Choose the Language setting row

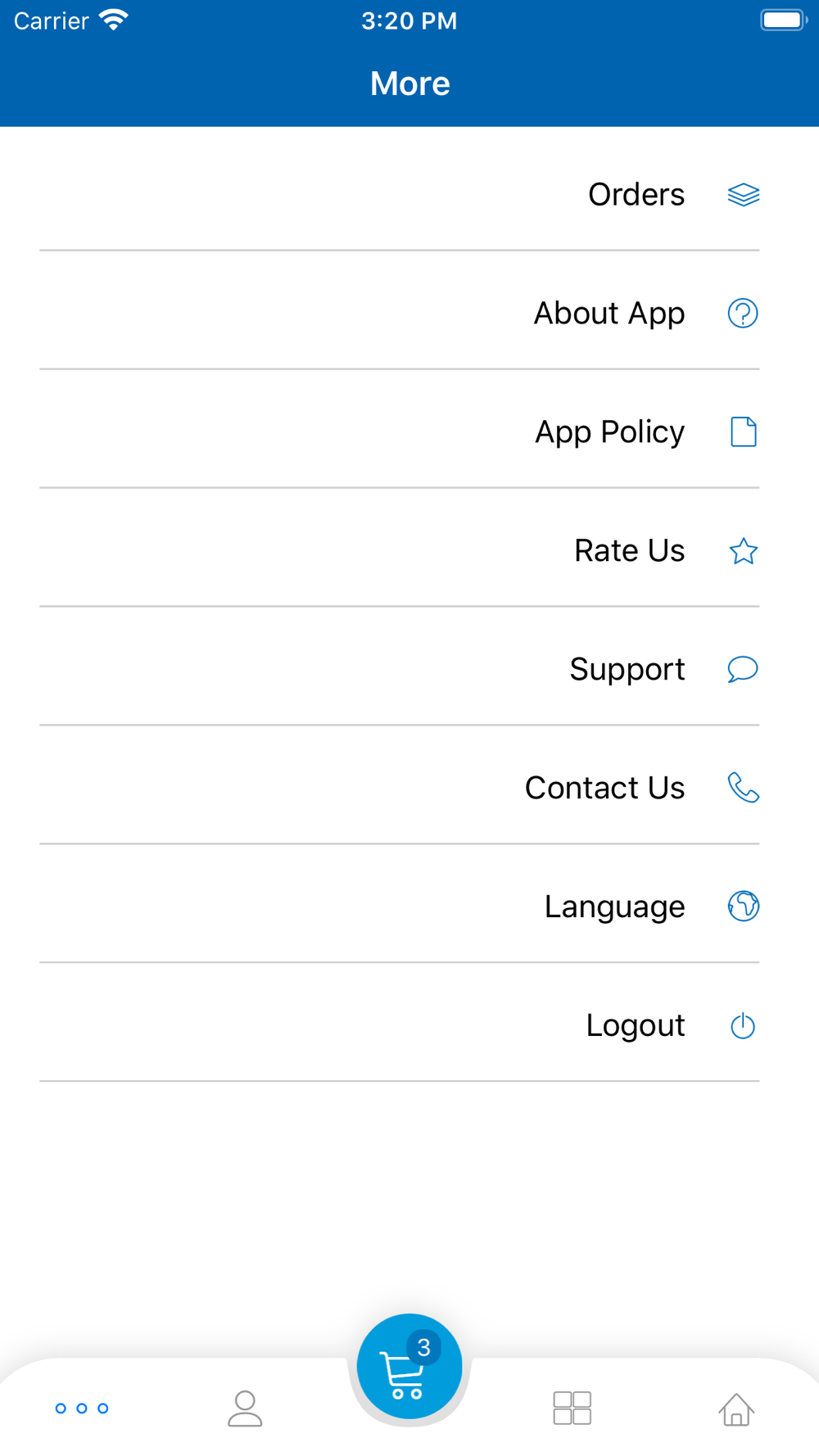(x=400, y=907)
